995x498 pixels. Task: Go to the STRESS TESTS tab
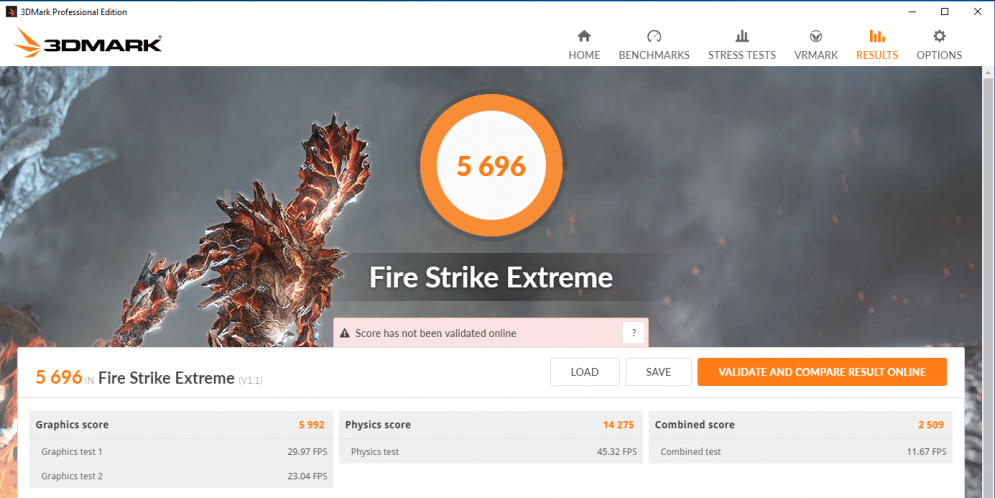click(742, 55)
